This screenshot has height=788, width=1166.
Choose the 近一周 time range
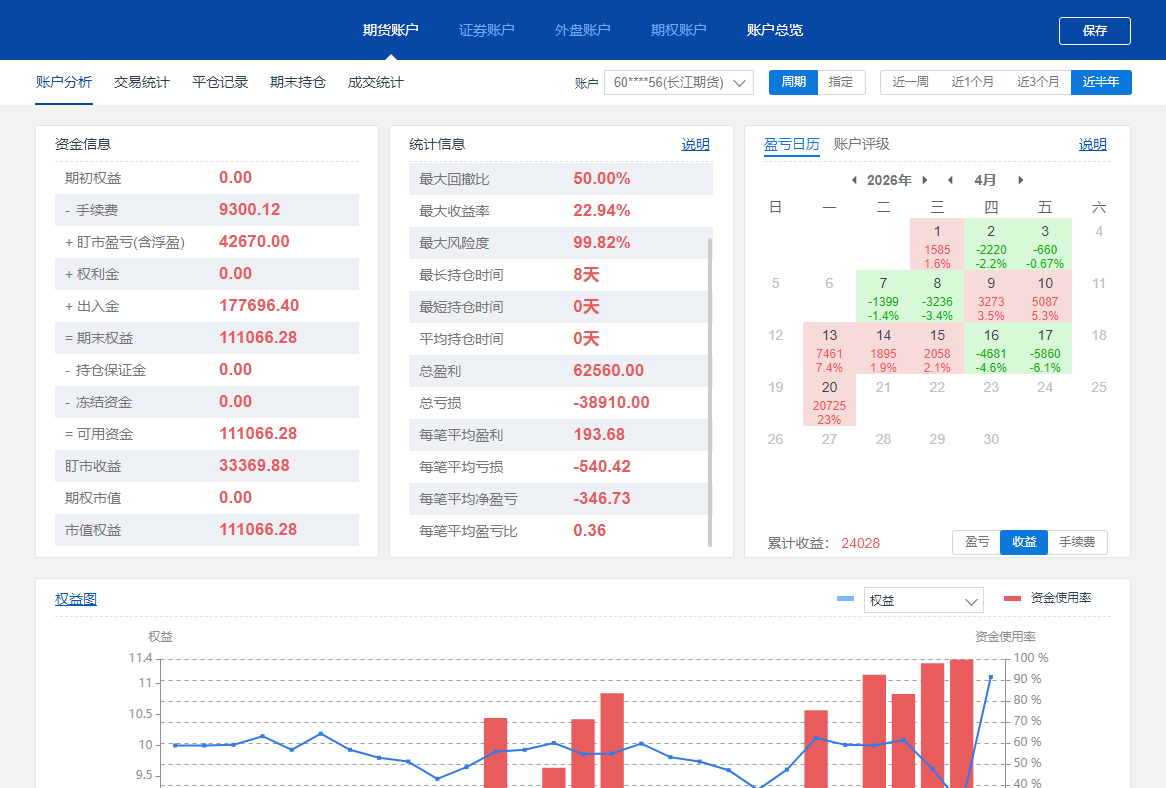coord(910,82)
